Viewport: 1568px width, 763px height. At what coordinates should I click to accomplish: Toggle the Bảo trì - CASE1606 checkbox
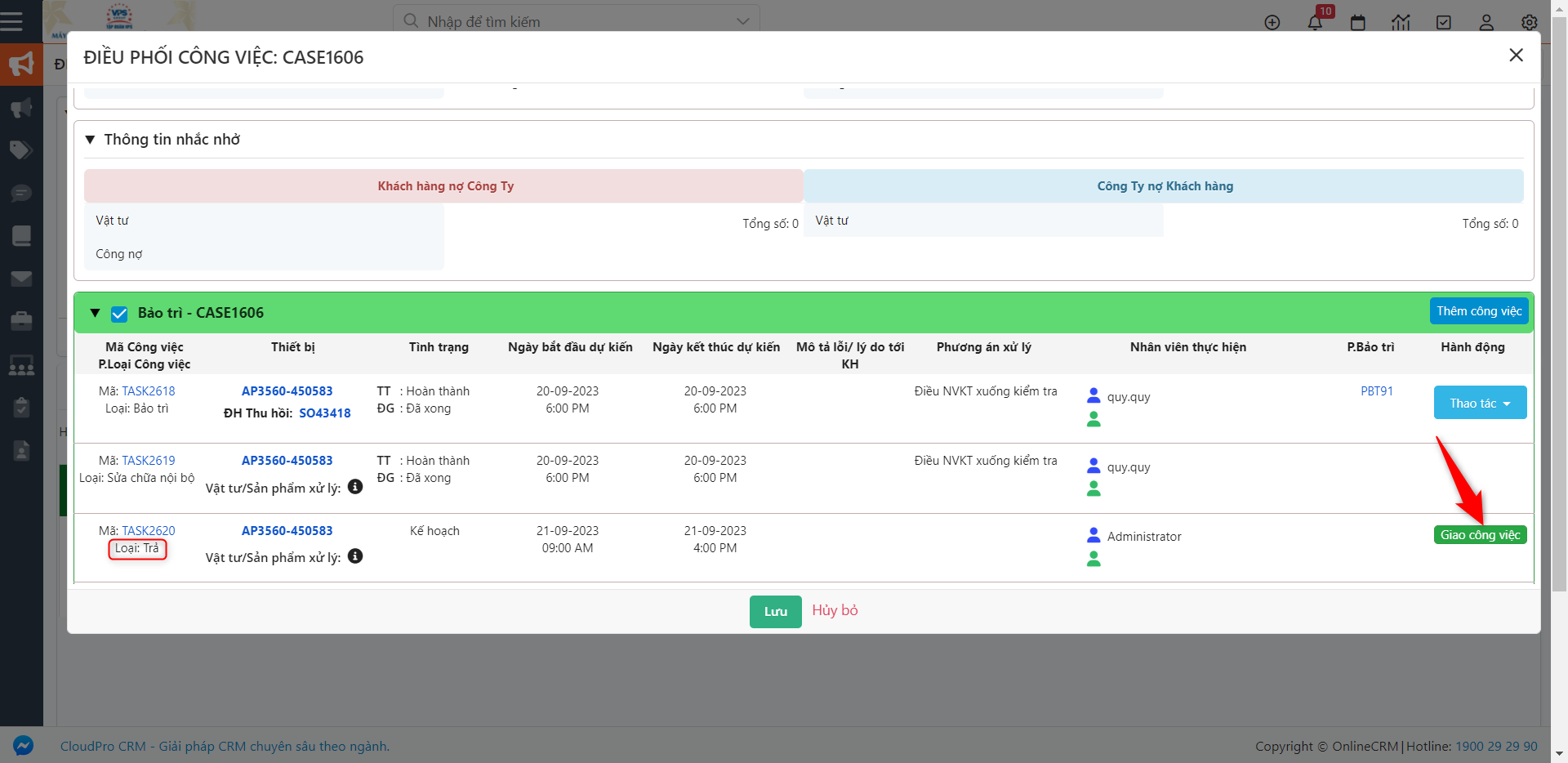pyautogui.click(x=119, y=314)
